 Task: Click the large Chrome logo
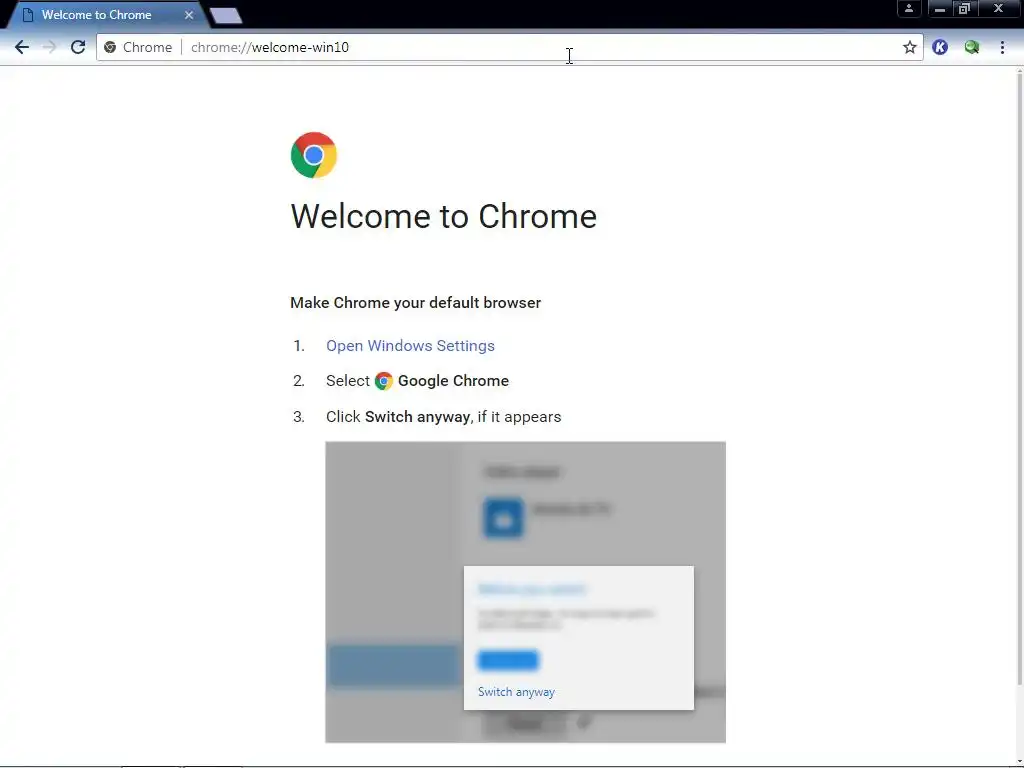[x=313, y=155]
